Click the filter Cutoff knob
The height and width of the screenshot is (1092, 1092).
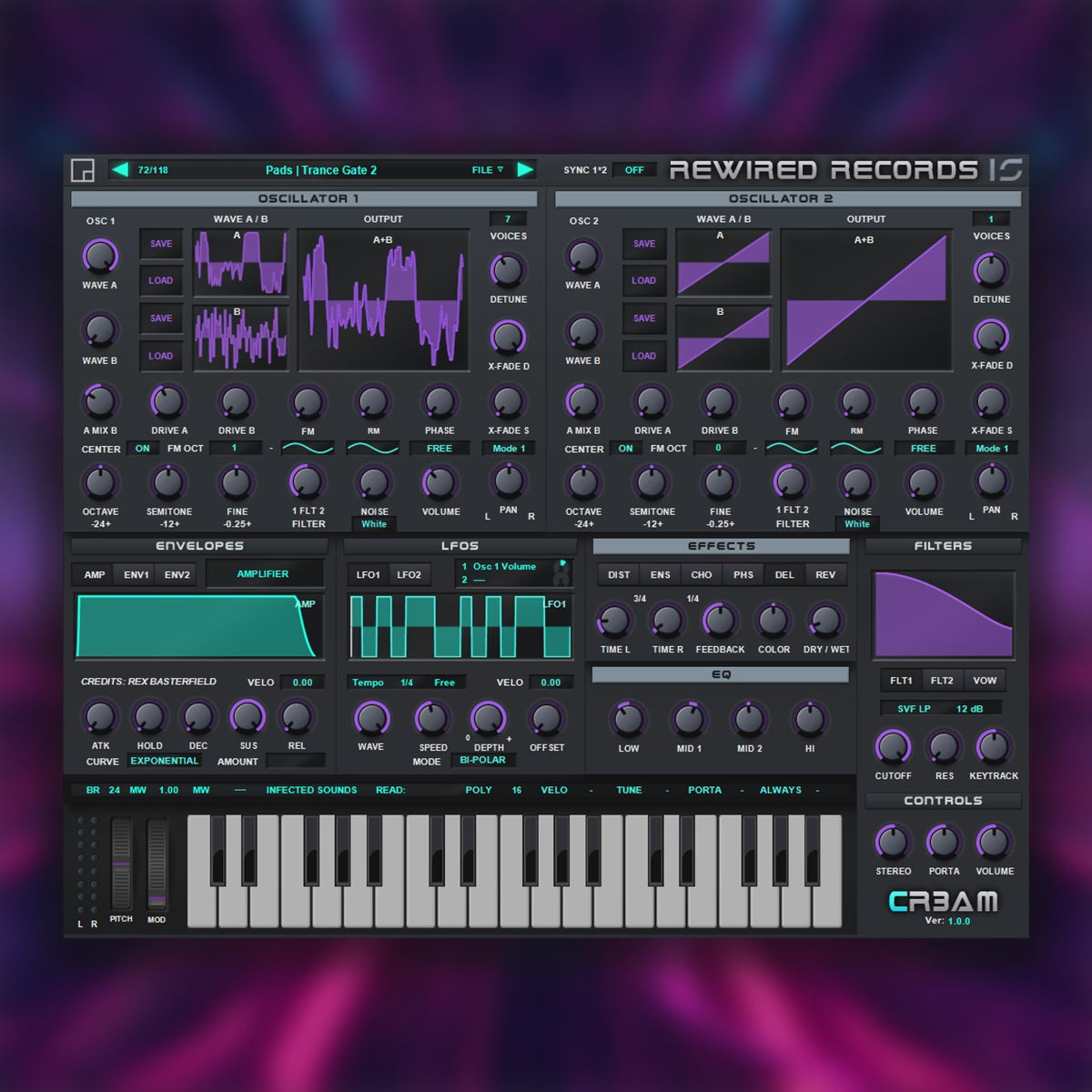click(893, 747)
